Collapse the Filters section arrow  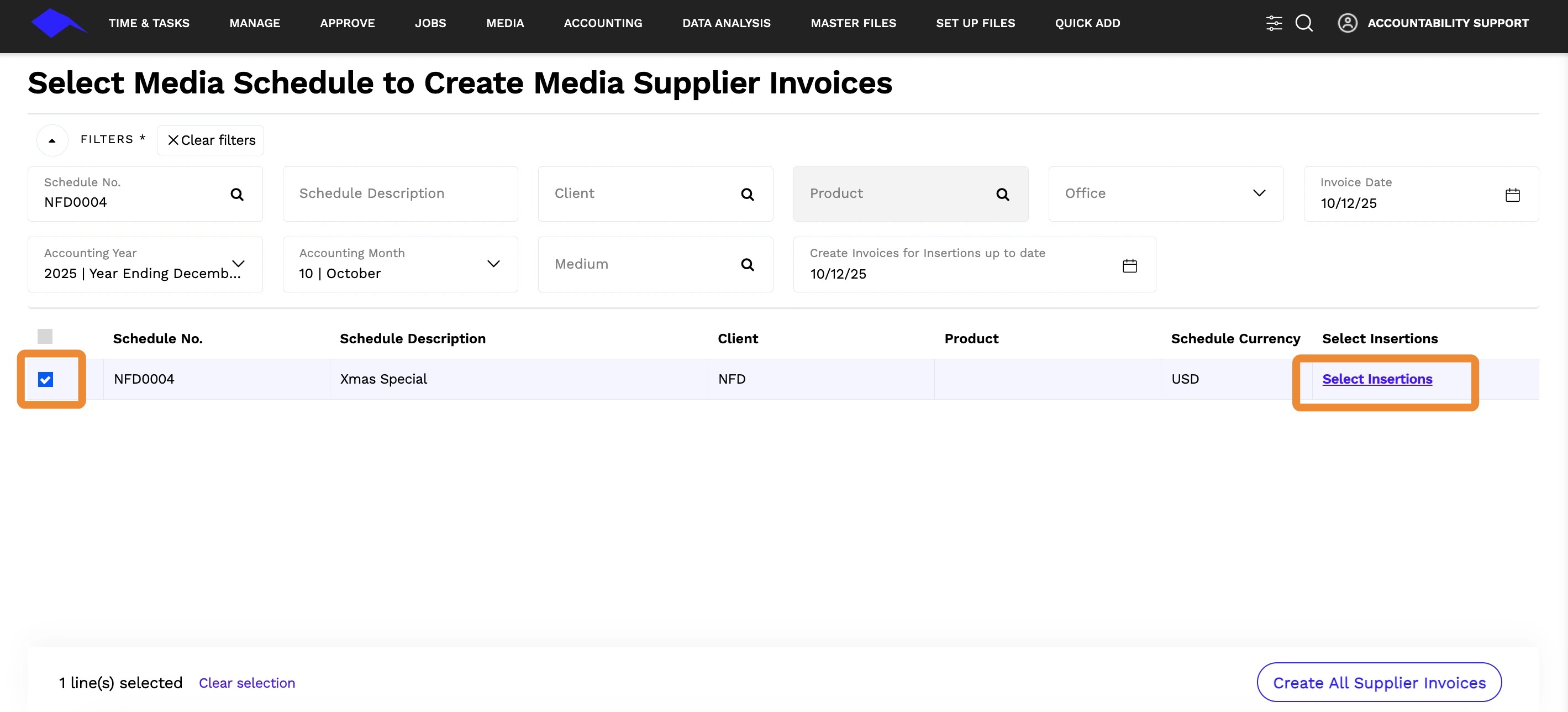(52, 140)
